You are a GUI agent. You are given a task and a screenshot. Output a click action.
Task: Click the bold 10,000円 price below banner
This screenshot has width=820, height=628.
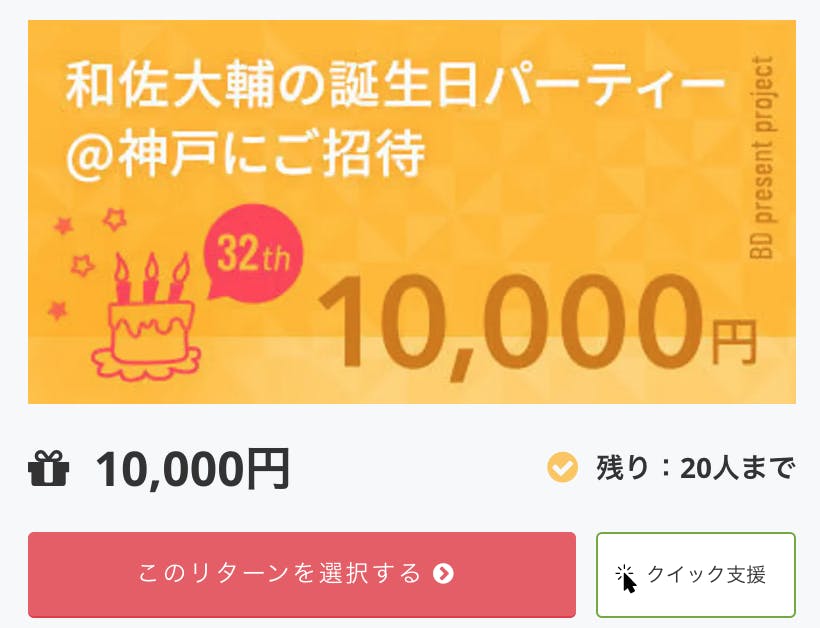pyautogui.click(x=193, y=468)
